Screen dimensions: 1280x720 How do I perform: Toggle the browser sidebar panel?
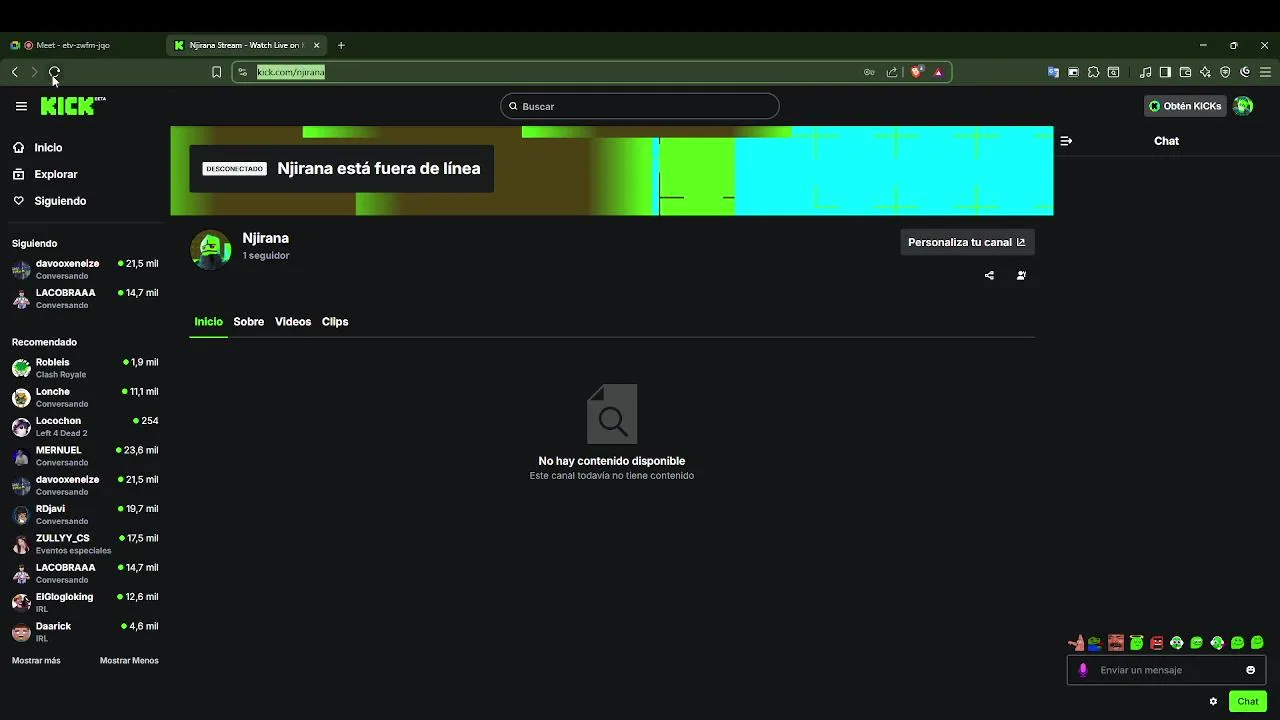(1165, 72)
